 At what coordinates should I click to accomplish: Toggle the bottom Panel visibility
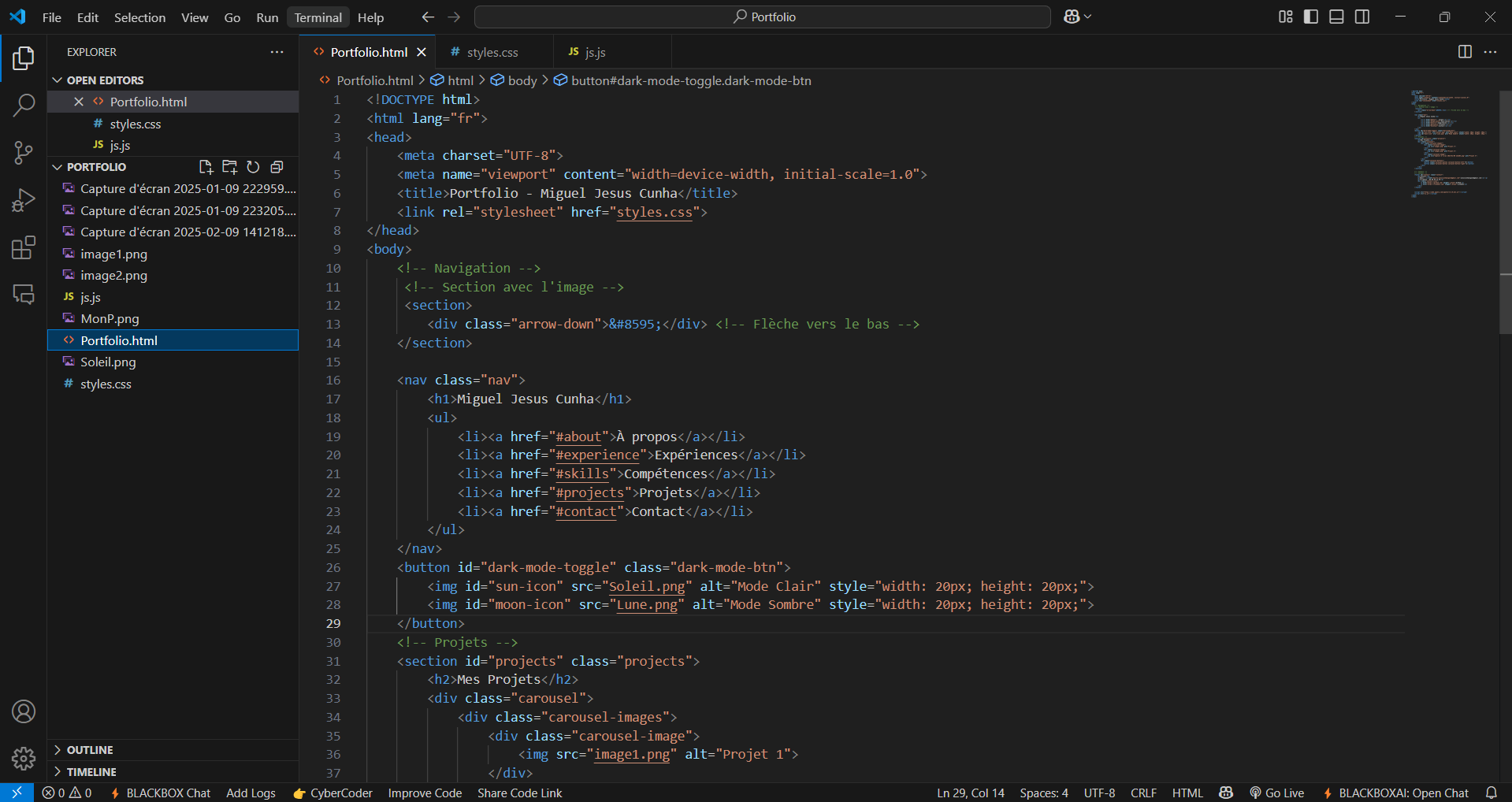[1336, 17]
